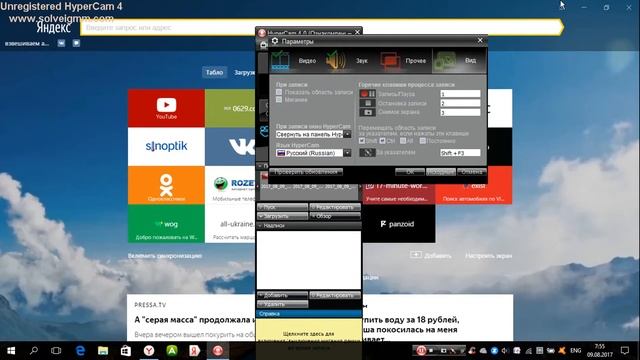Image resolution: width=640 pixels, height=360 pixels.
Task: Click the Снимок экрана hotkey field
Action: click(460, 112)
